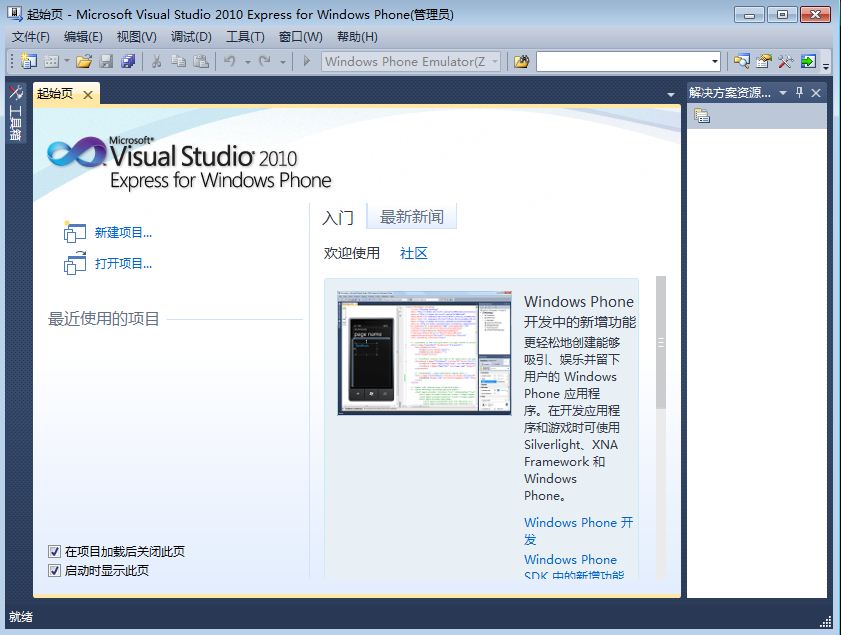Image resolution: width=841 pixels, height=635 pixels.
Task: Click the new project icon beside 新建项目
Action: 75,232
